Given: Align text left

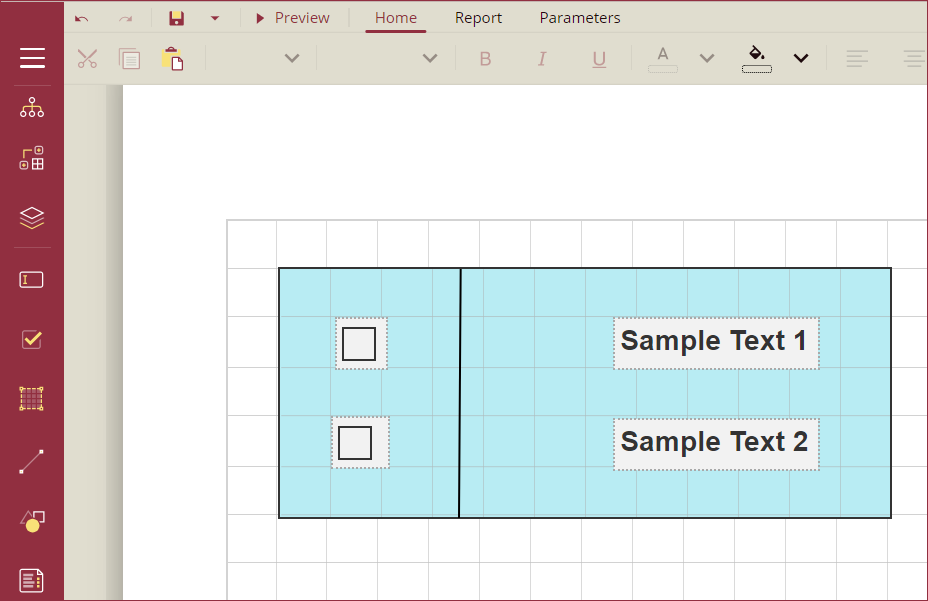Looking at the screenshot, I should [856, 59].
